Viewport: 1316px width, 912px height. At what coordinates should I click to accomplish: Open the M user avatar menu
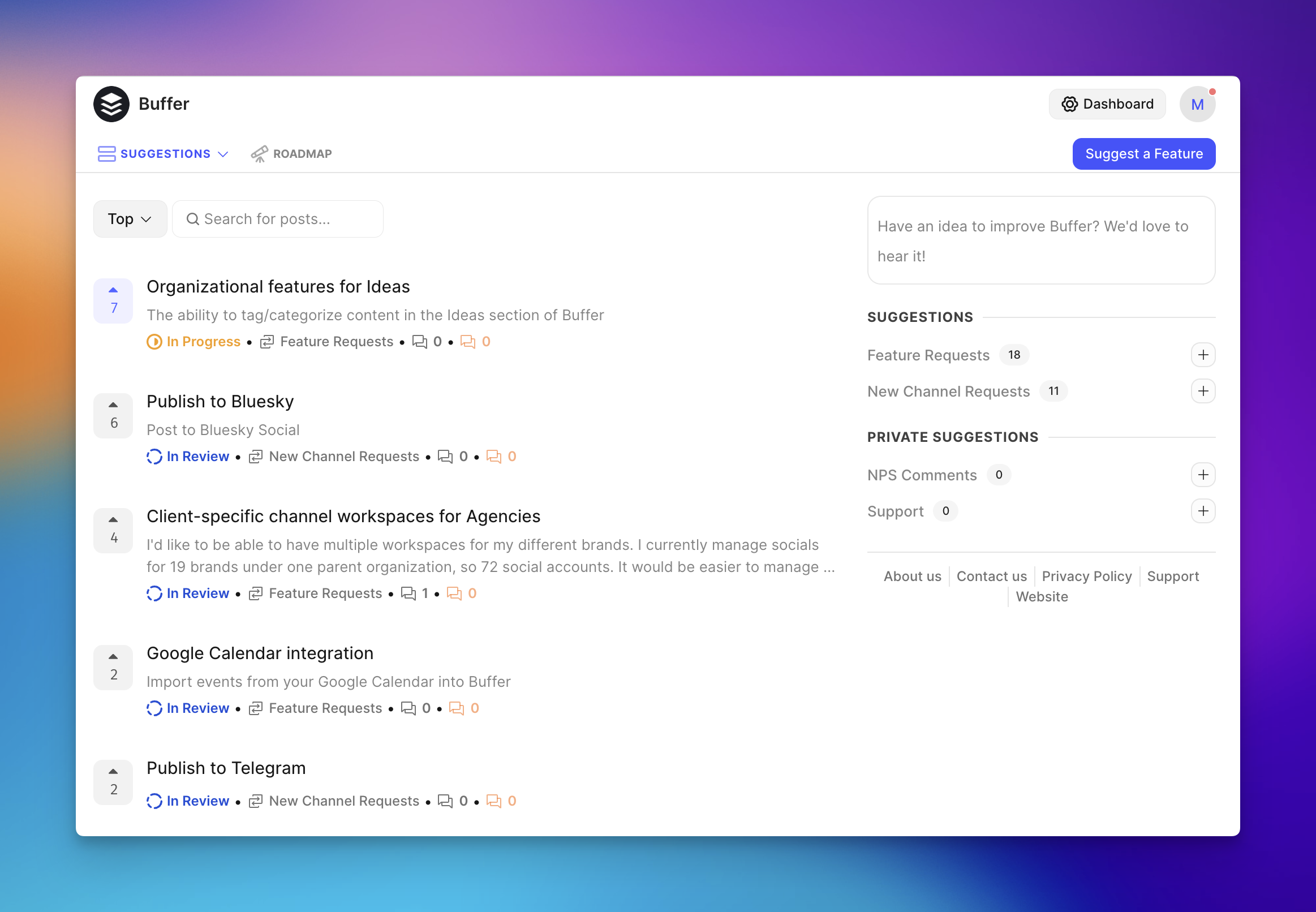(1197, 104)
